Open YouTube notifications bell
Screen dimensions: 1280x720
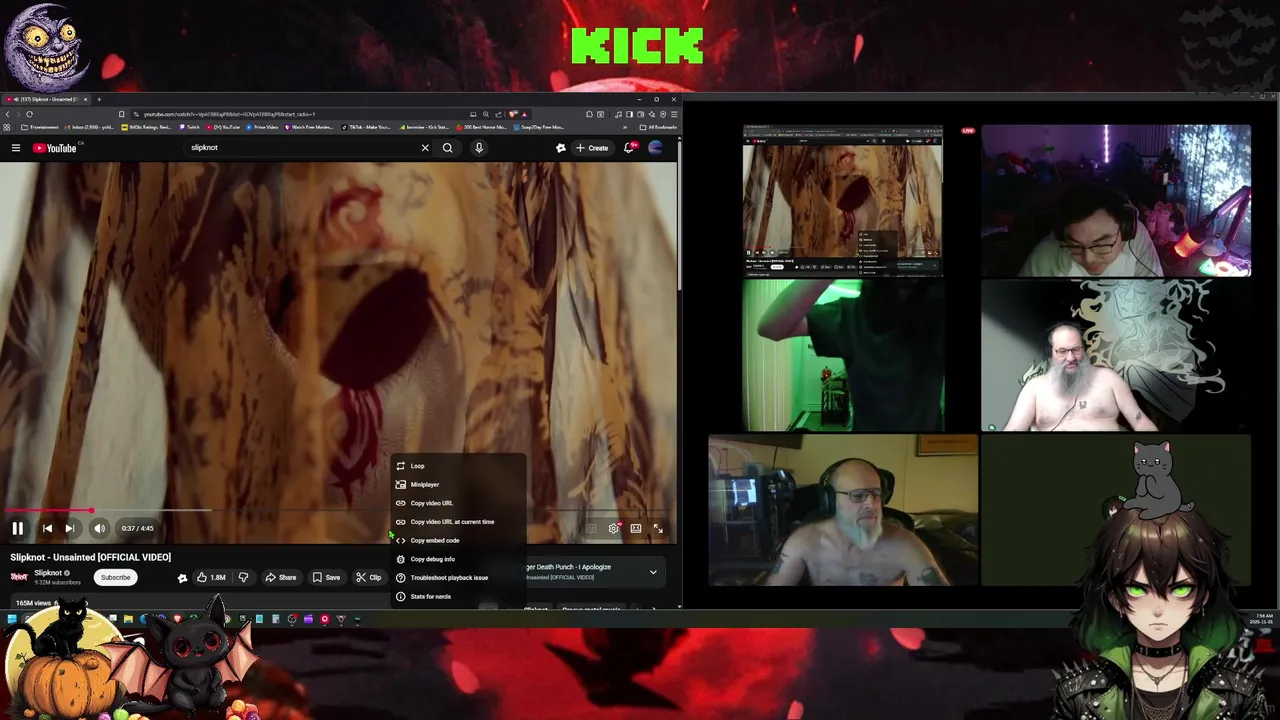[629, 148]
